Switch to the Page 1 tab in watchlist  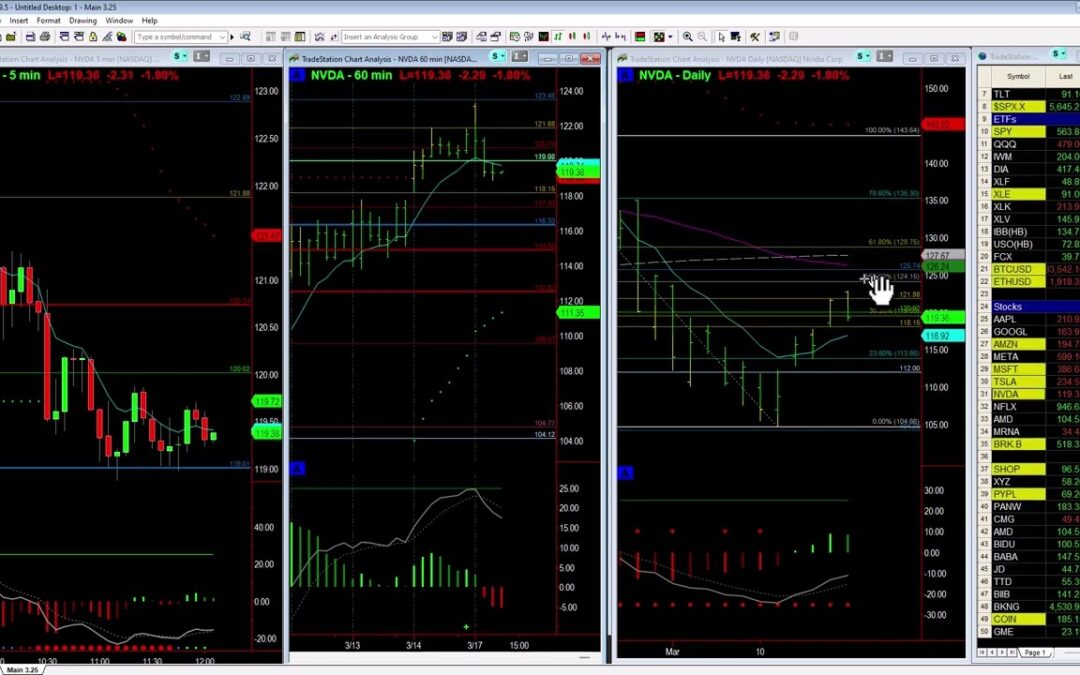(x=1035, y=652)
